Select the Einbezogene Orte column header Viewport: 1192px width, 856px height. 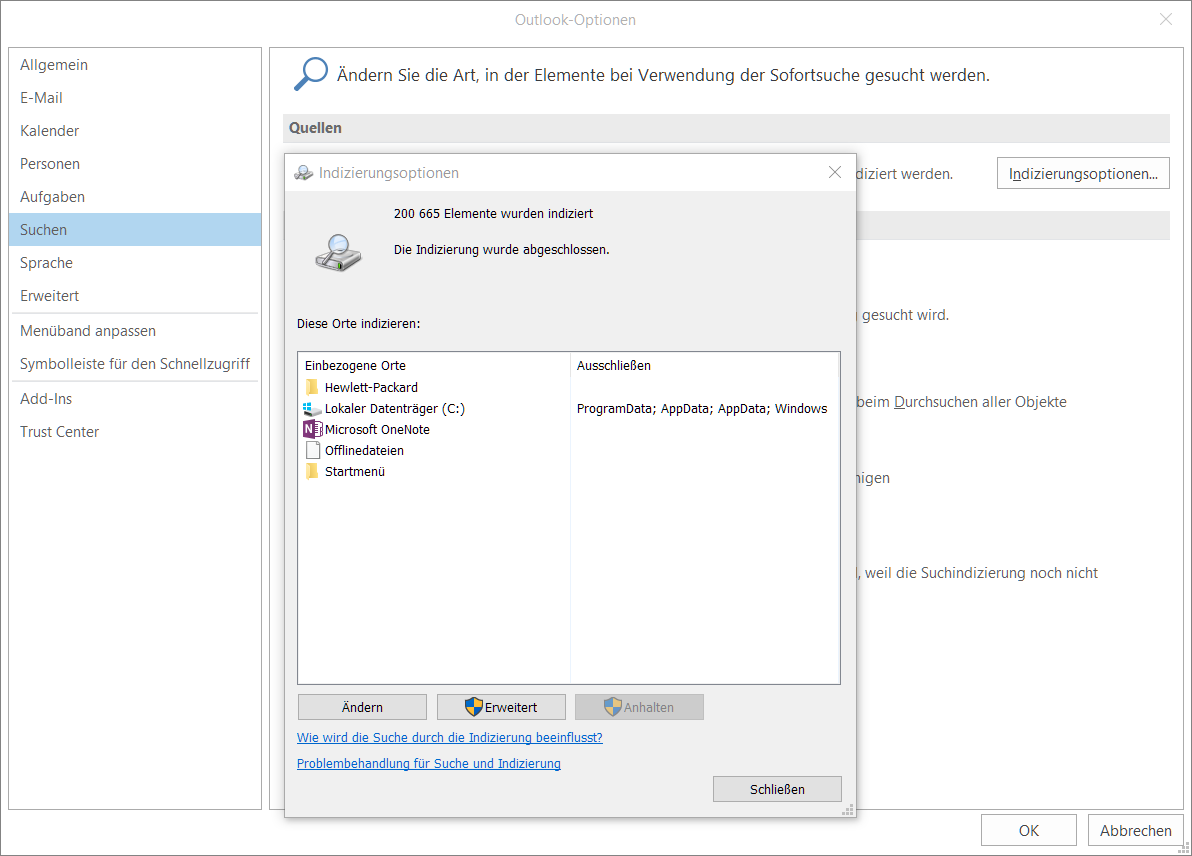coord(356,366)
